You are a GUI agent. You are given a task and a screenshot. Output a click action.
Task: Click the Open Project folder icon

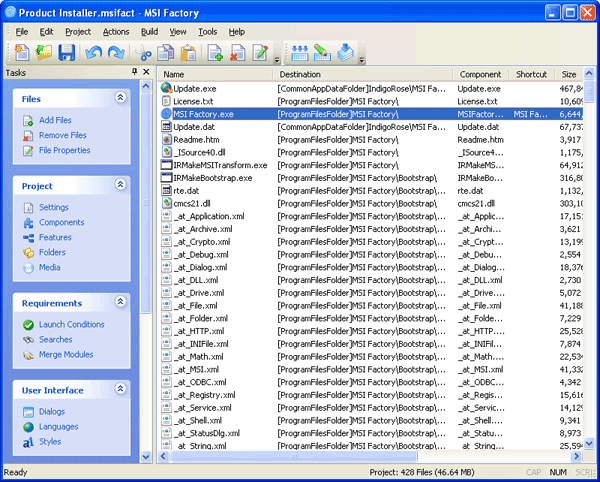tap(44, 53)
